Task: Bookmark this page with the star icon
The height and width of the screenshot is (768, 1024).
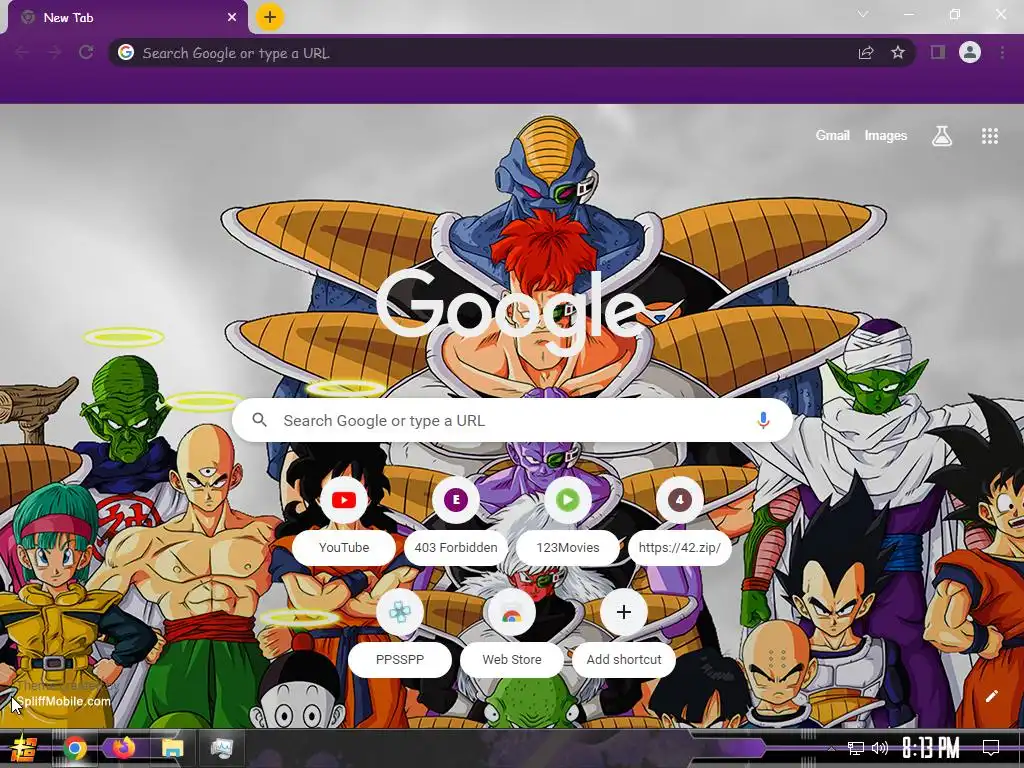Action: pos(898,53)
